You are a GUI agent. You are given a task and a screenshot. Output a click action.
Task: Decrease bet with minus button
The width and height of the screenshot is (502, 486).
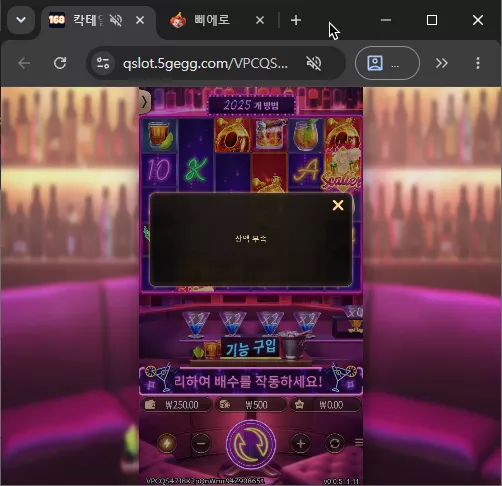201,444
